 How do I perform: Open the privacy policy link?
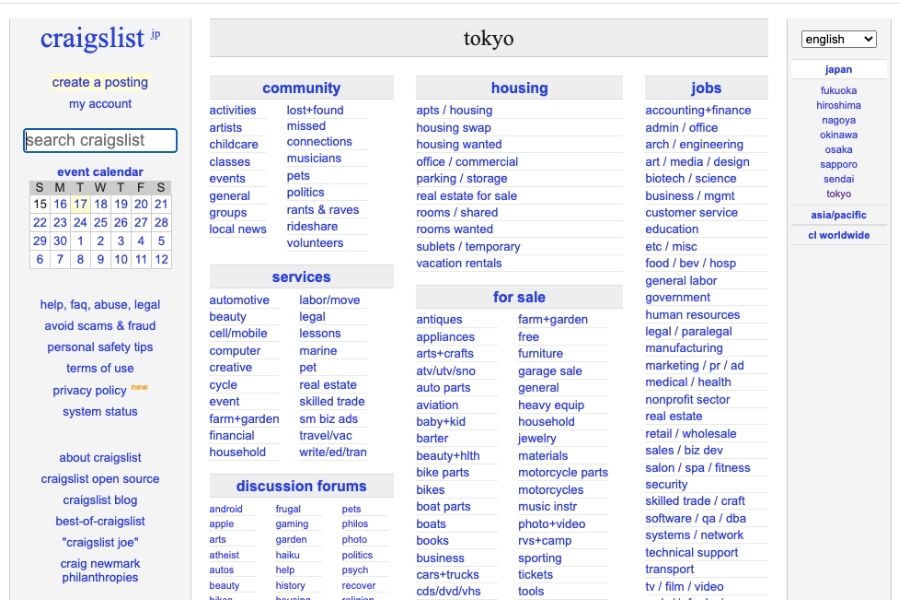(x=90, y=390)
